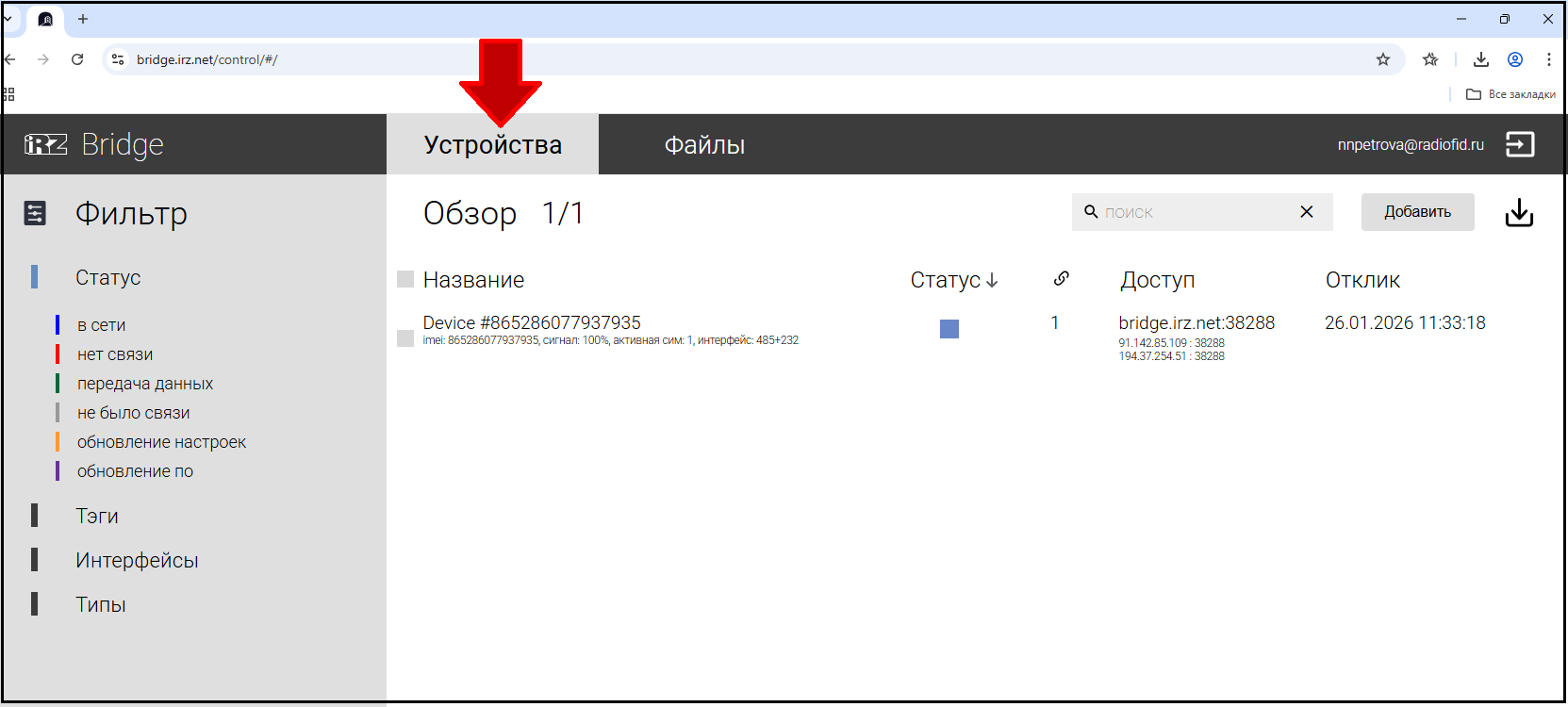Click the link chain column icon
The height and width of the screenshot is (707, 1568).
[1061, 278]
